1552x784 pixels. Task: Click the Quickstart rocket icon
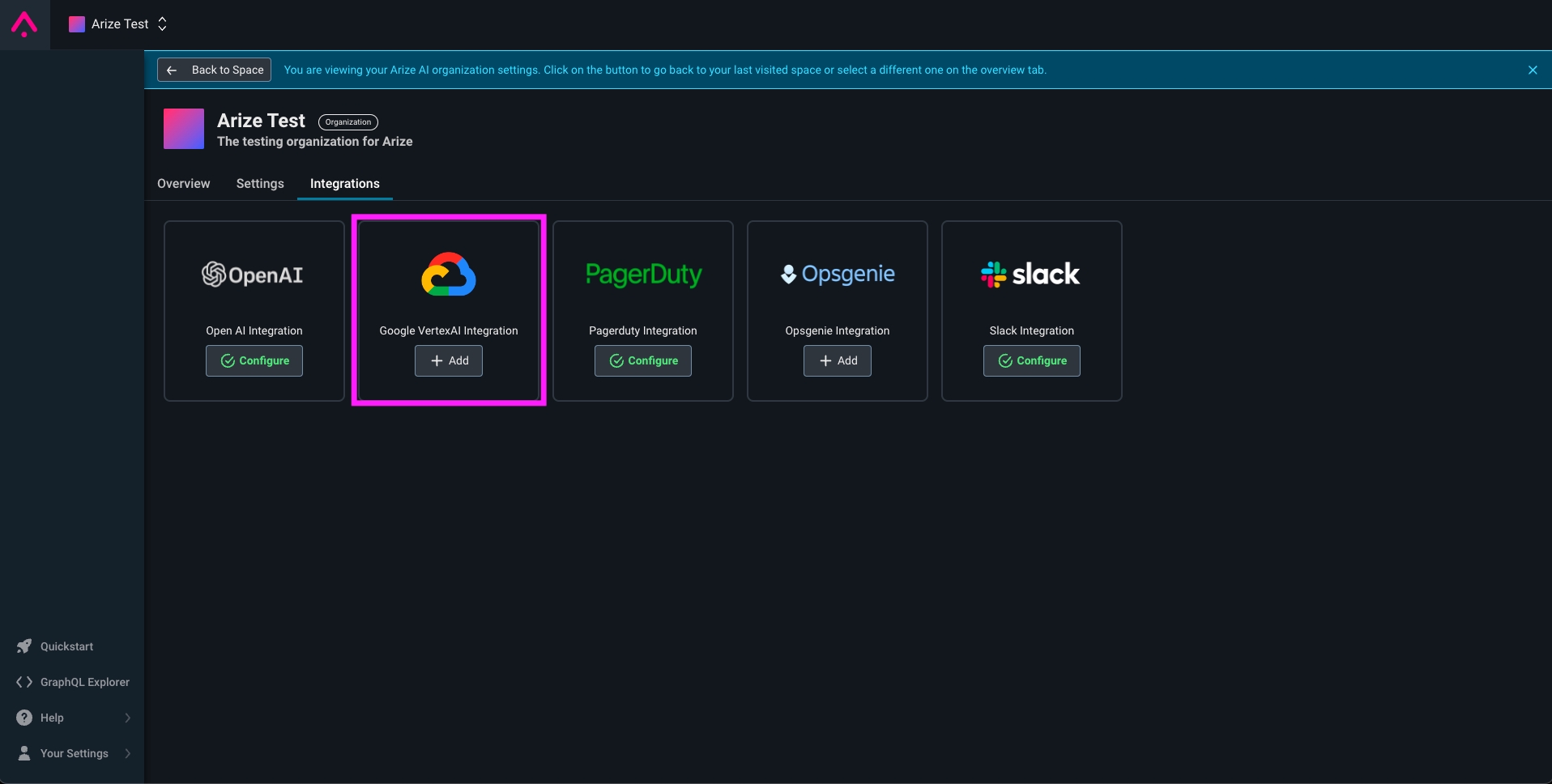click(24, 646)
